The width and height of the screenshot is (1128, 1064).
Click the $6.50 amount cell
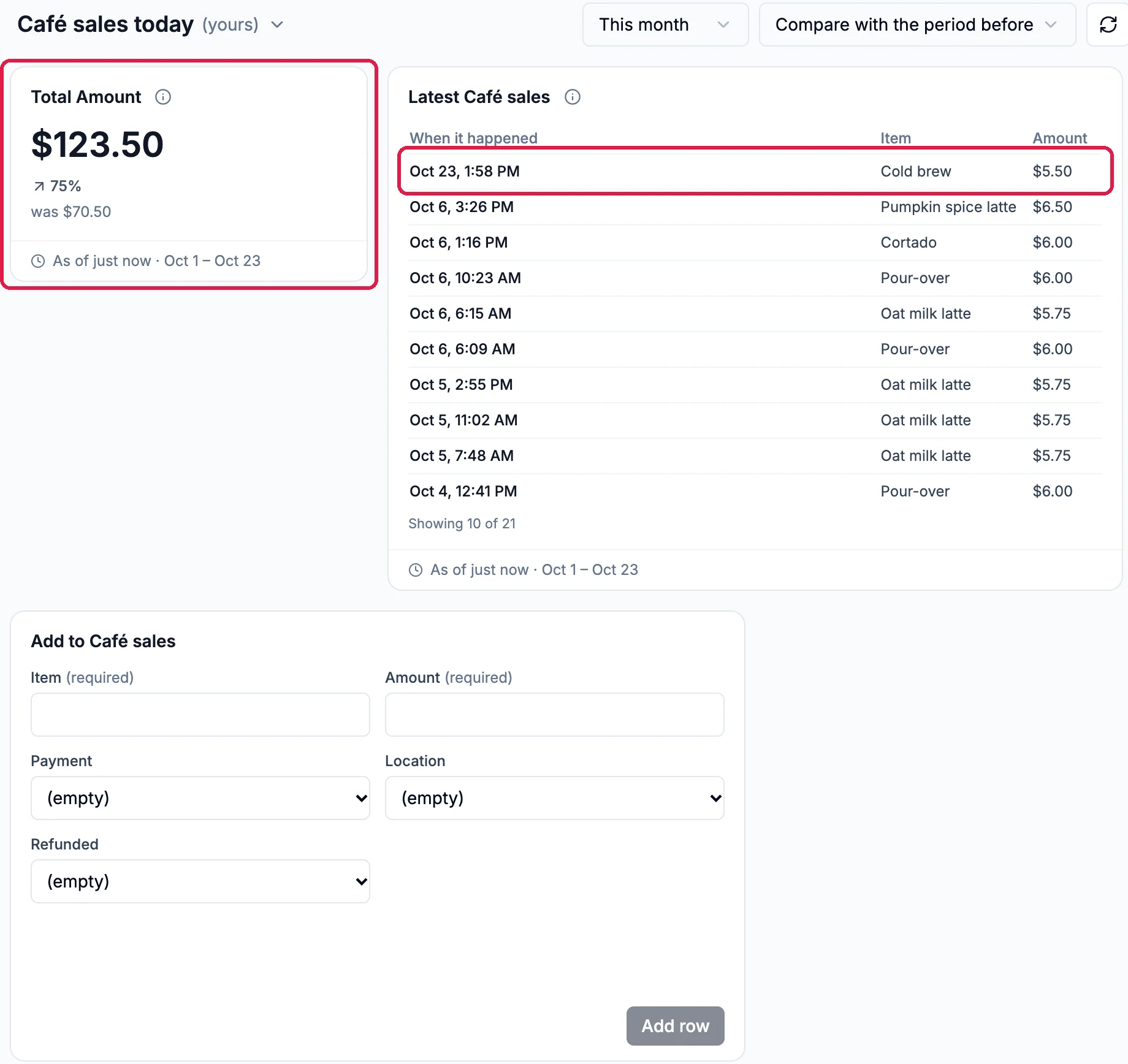click(1053, 207)
